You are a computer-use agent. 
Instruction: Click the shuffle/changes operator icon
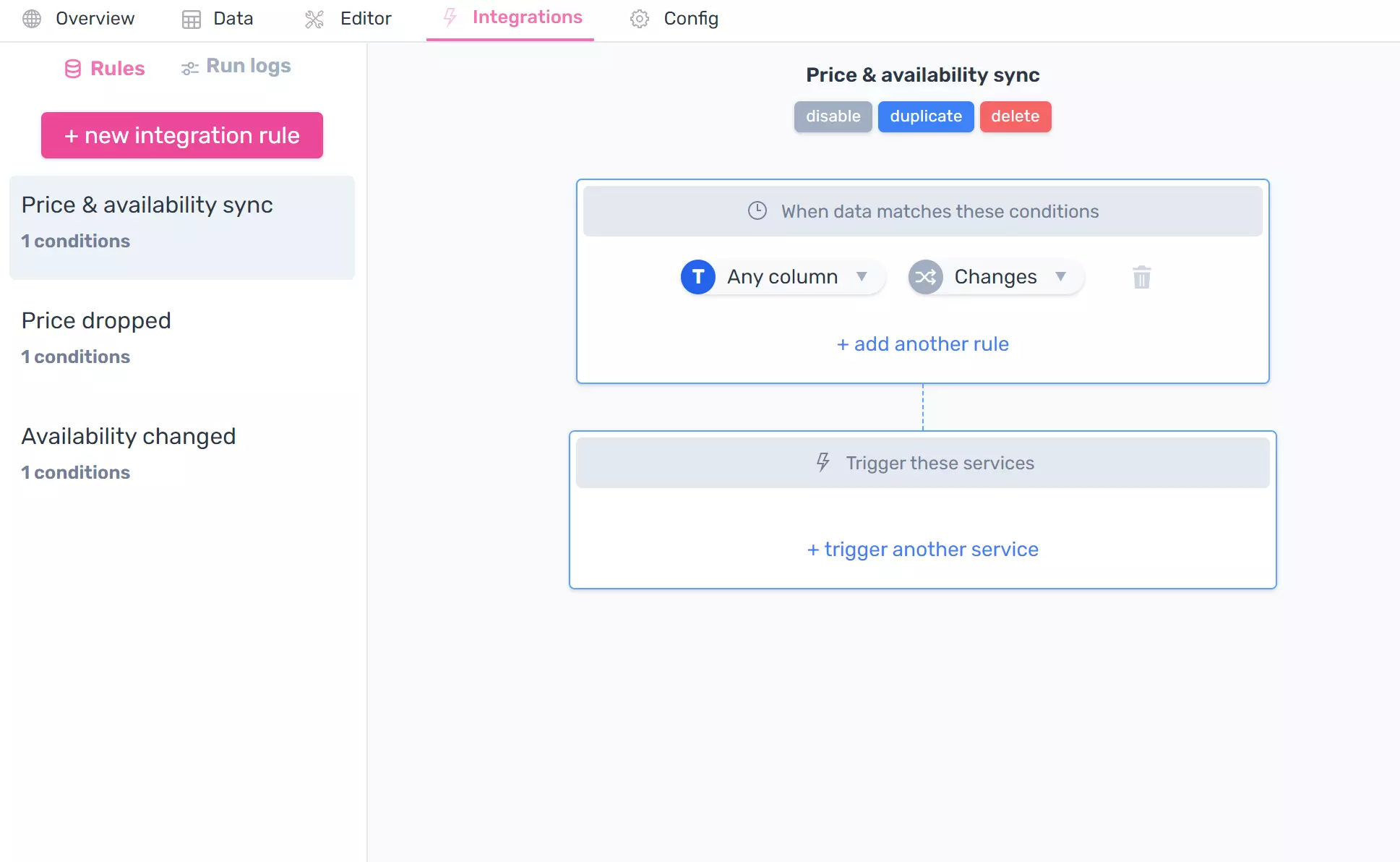(x=924, y=277)
